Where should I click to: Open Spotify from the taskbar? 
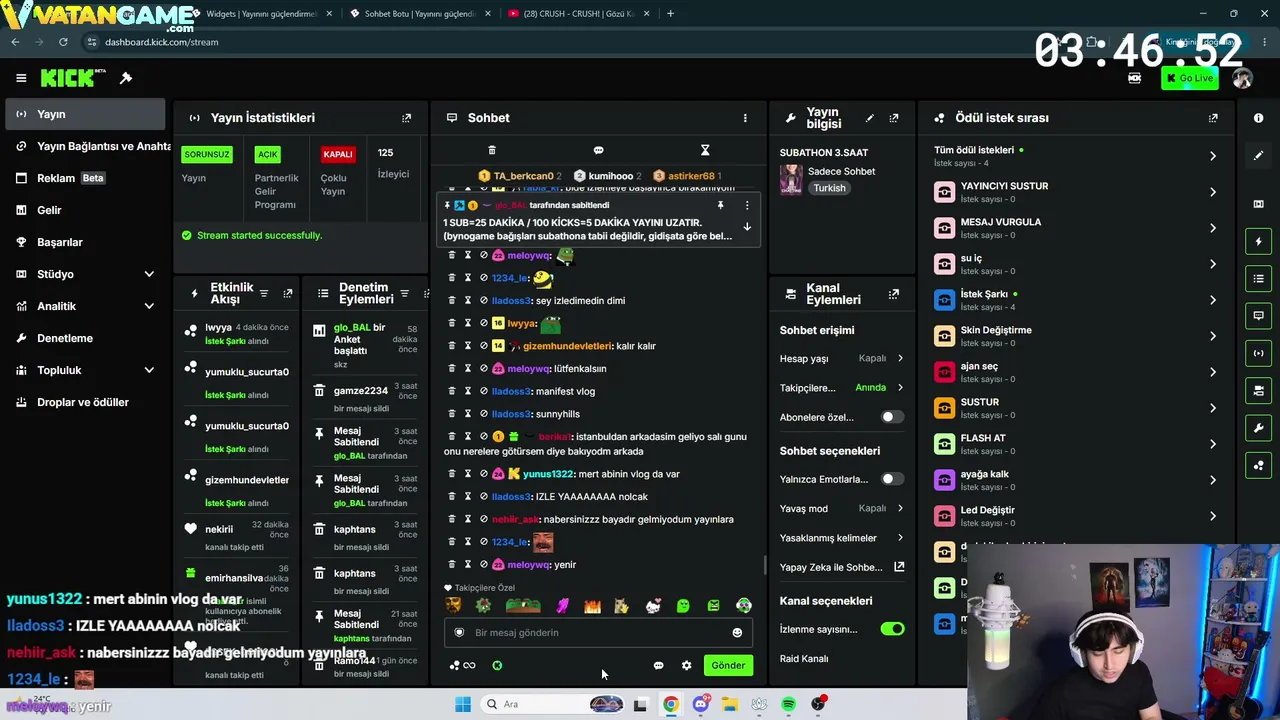click(x=788, y=704)
